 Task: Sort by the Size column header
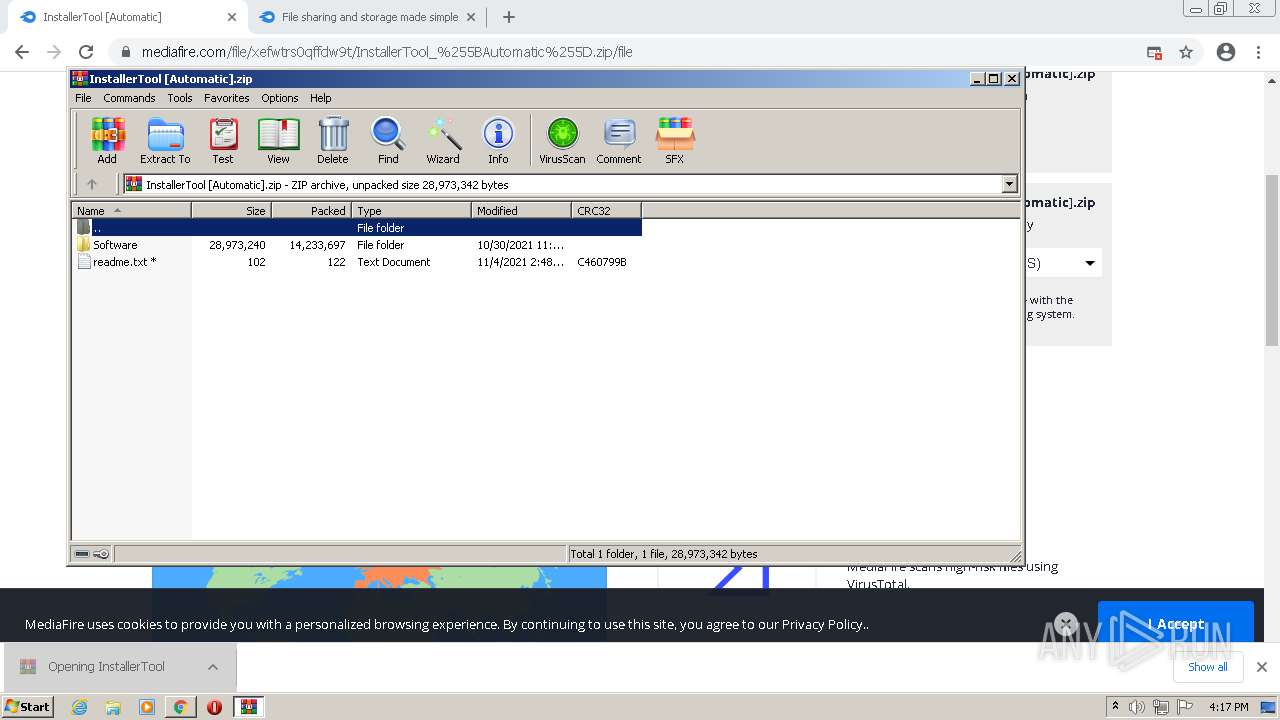coord(231,210)
